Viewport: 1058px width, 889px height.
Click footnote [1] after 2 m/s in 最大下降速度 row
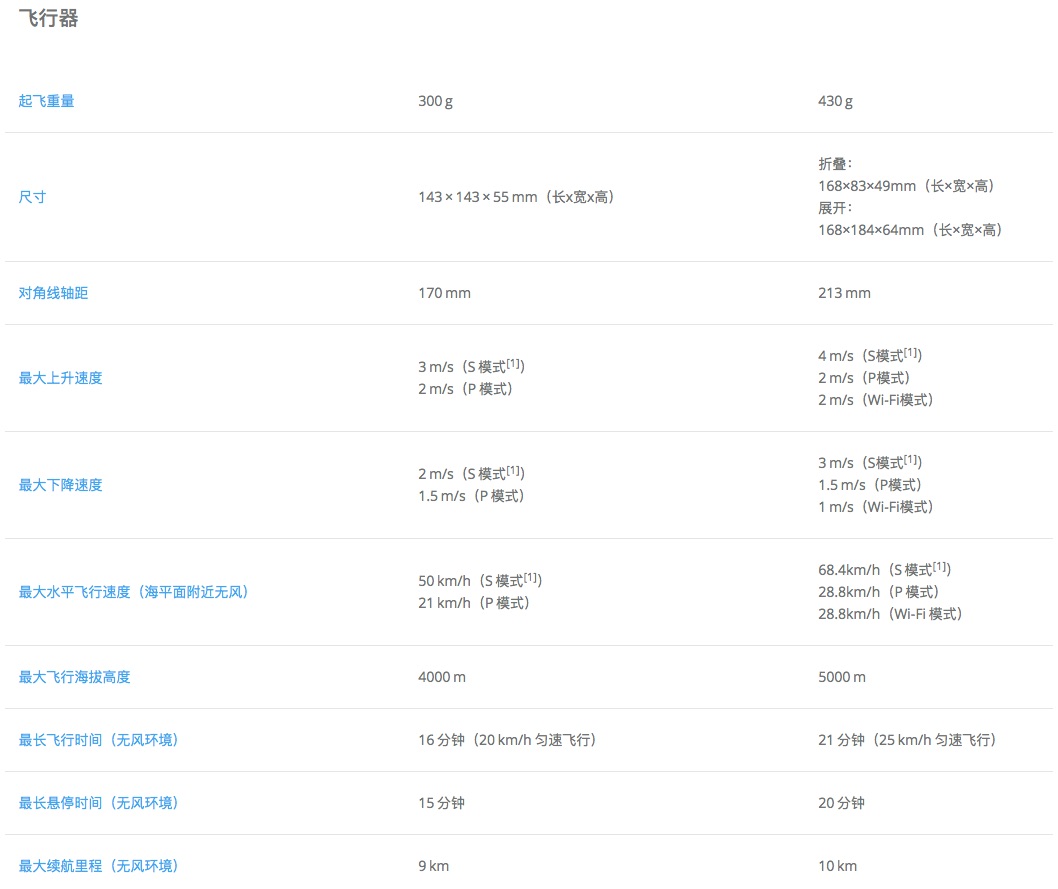515,470
